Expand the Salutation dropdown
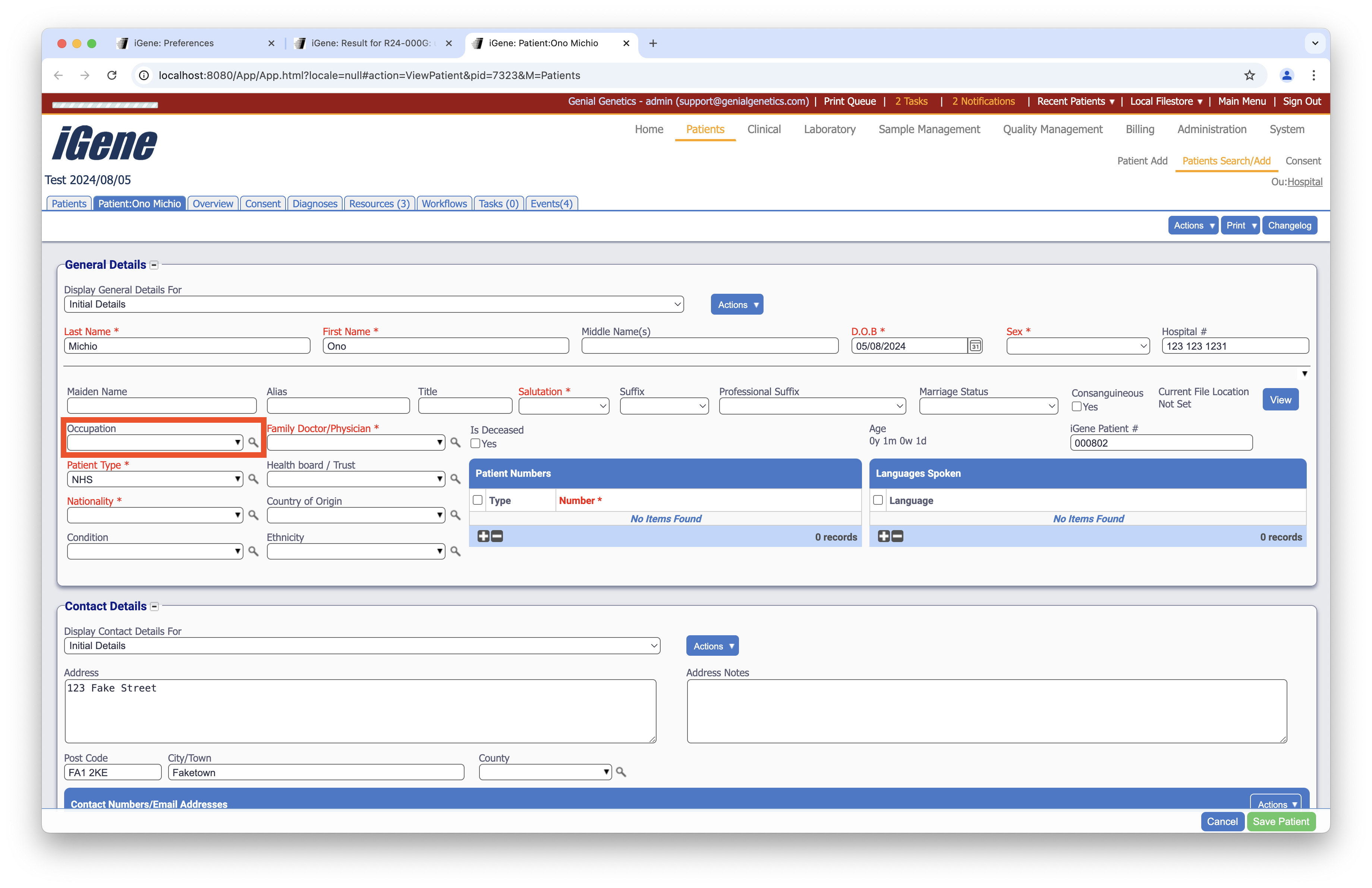The image size is (1372, 888). [563, 406]
